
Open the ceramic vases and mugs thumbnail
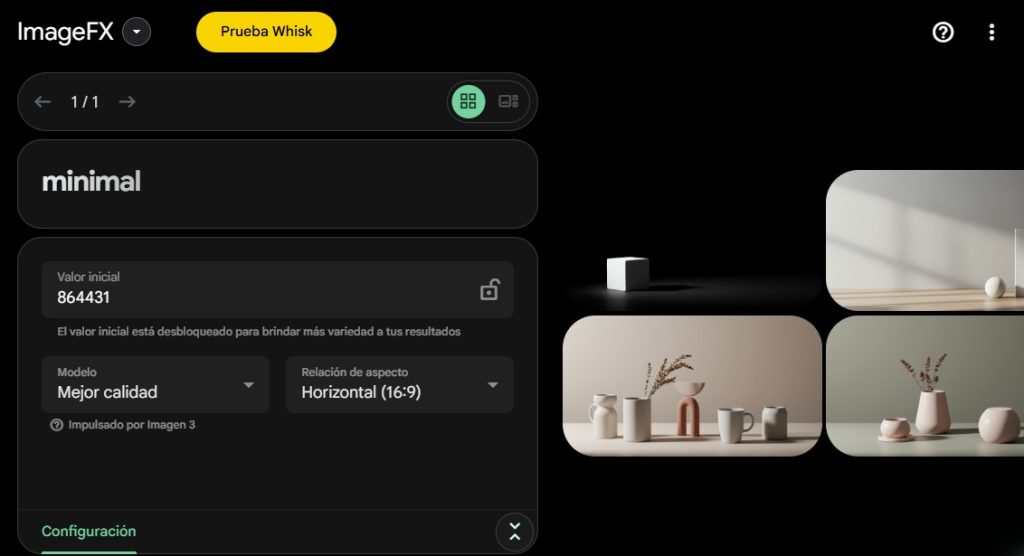tap(692, 385)
